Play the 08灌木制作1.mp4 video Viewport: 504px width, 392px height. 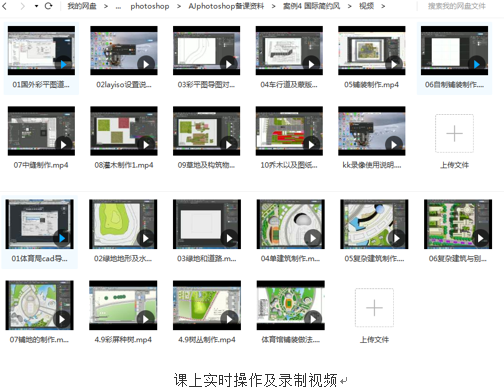146,144
